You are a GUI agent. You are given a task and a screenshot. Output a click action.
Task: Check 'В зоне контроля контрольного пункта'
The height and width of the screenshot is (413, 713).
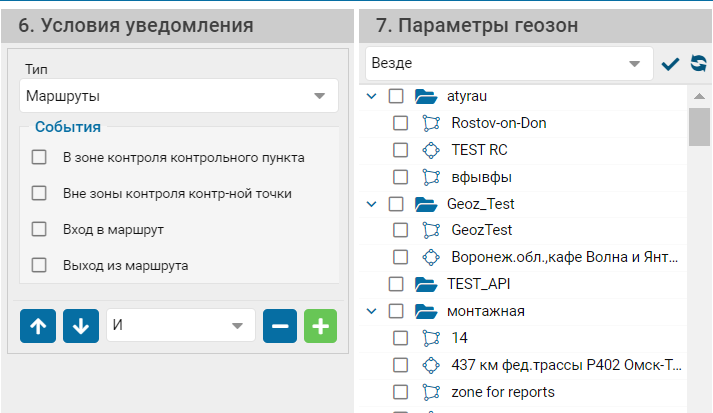tap(39, 157)
